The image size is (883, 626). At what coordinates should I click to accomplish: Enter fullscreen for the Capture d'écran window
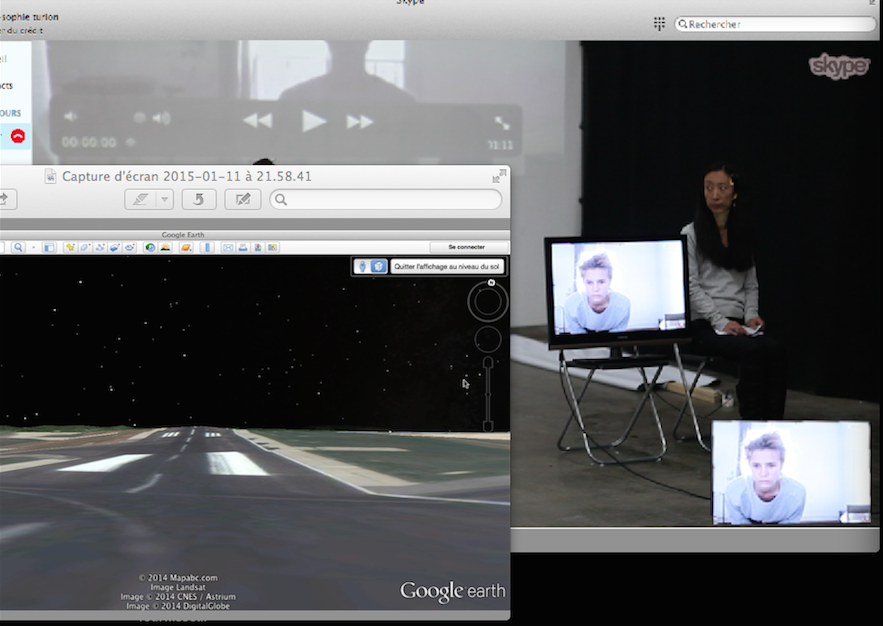pyautogui.click(x=499, y=177)
